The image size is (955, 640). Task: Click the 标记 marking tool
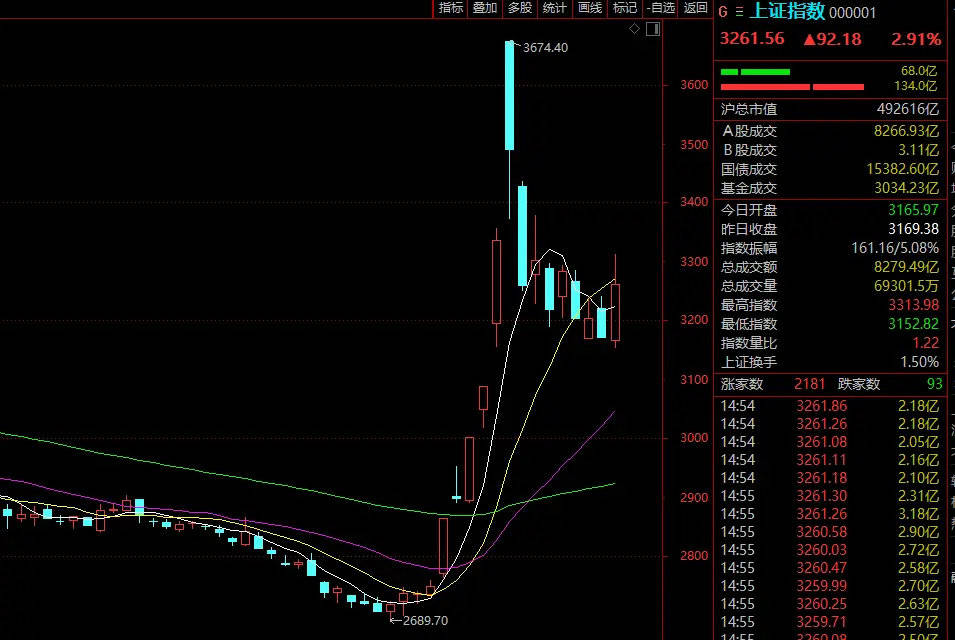pos(622,8)
